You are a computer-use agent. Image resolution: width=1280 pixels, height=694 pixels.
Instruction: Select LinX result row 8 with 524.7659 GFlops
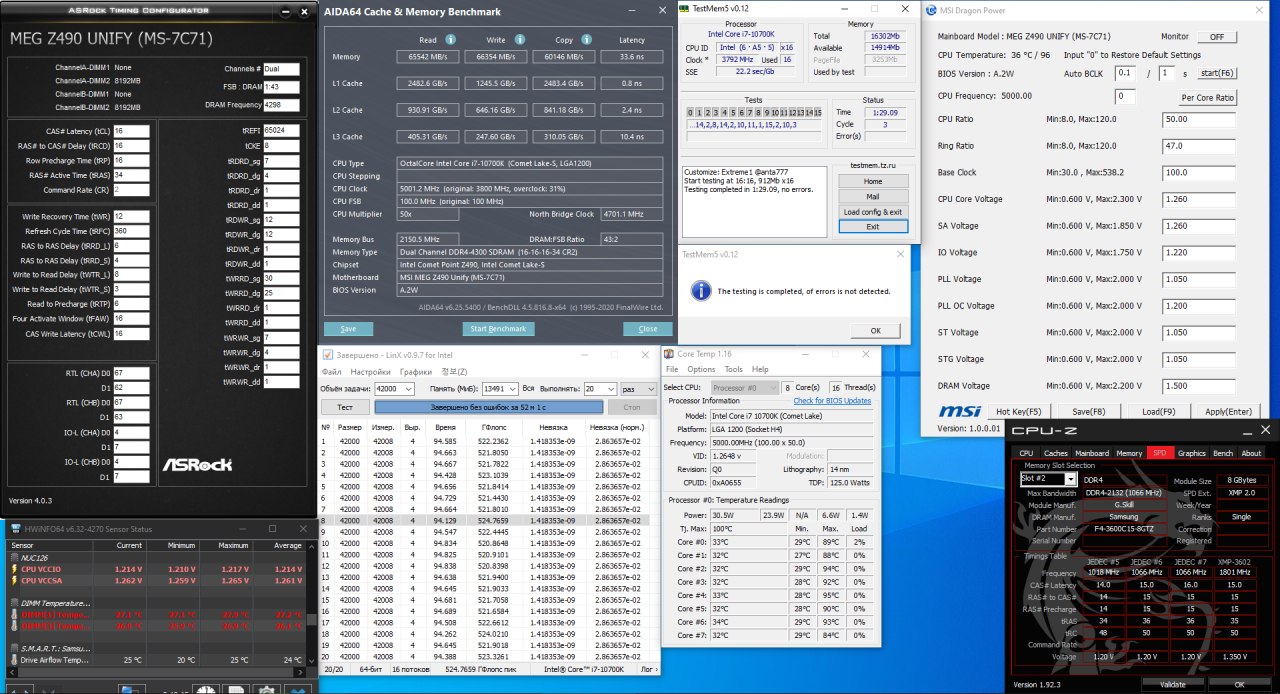(490, 520)
